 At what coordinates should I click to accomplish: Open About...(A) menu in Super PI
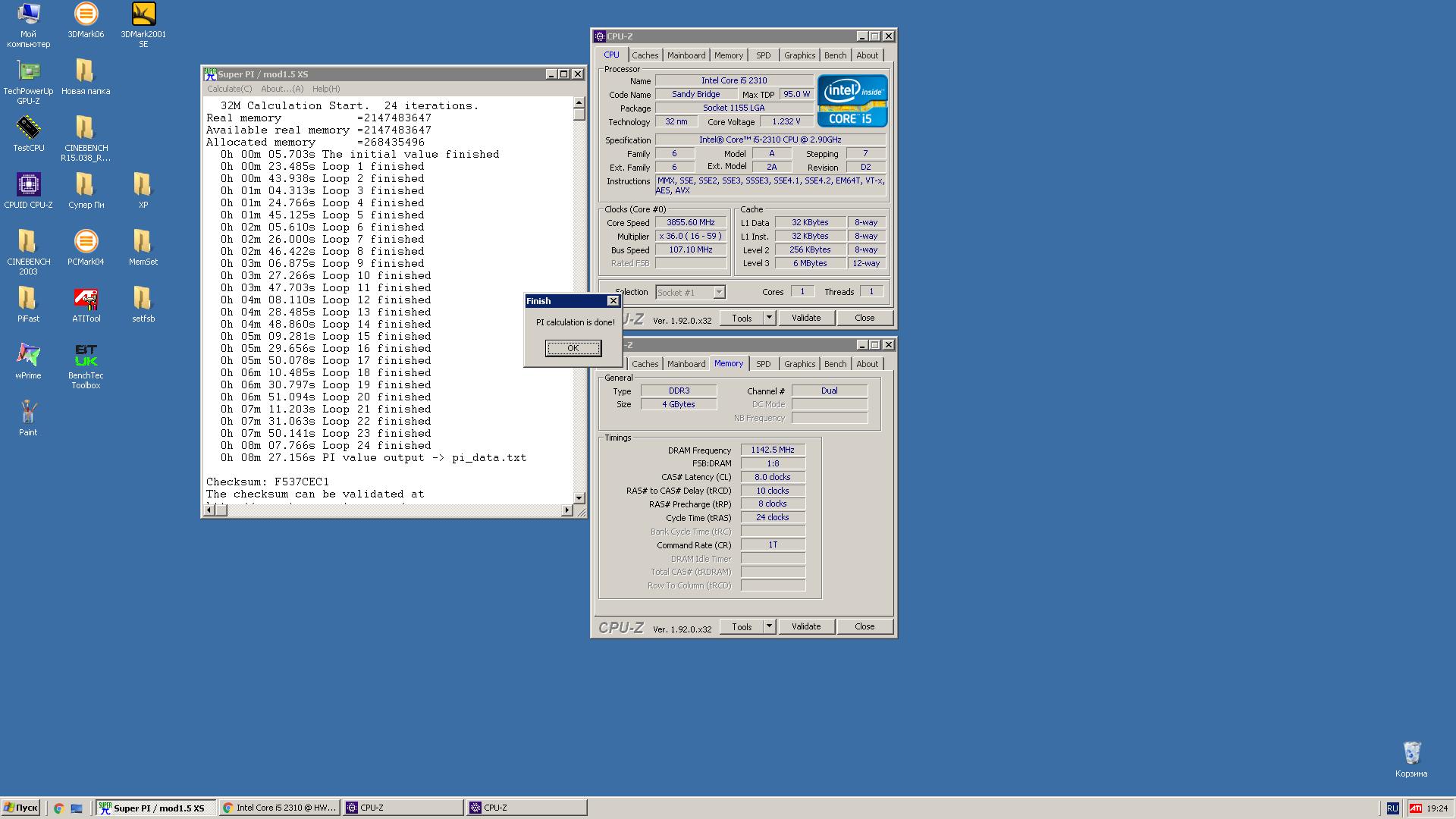282,89
